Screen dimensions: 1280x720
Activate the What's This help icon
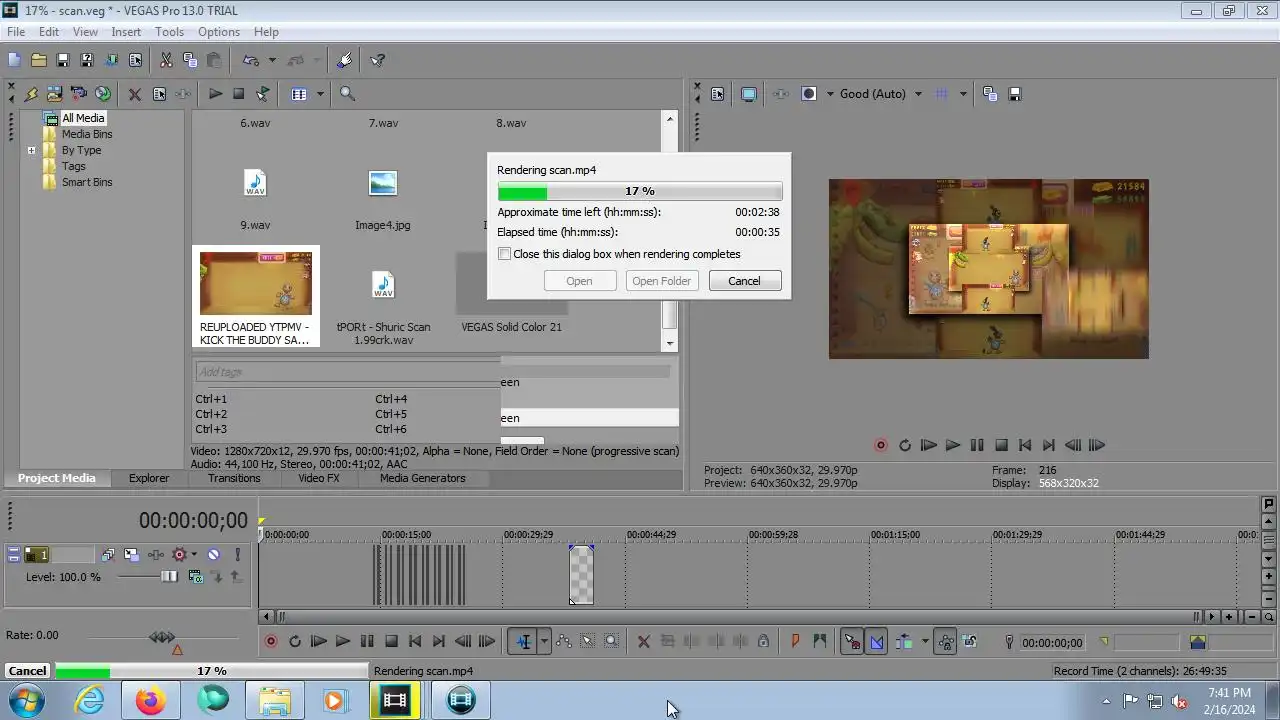pyautogui.click(x=378, y=60)
